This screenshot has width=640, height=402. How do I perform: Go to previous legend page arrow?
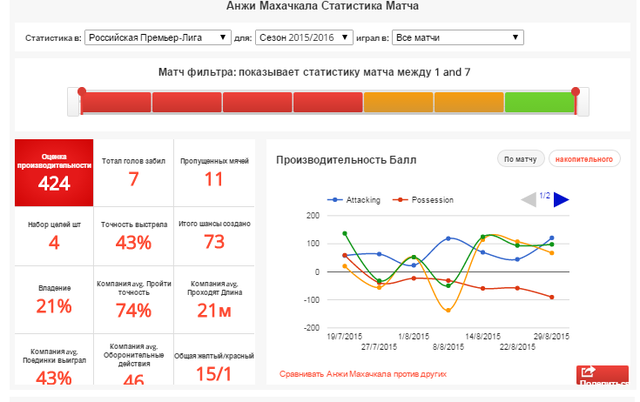pyautogui.click(x=529, y=200)
